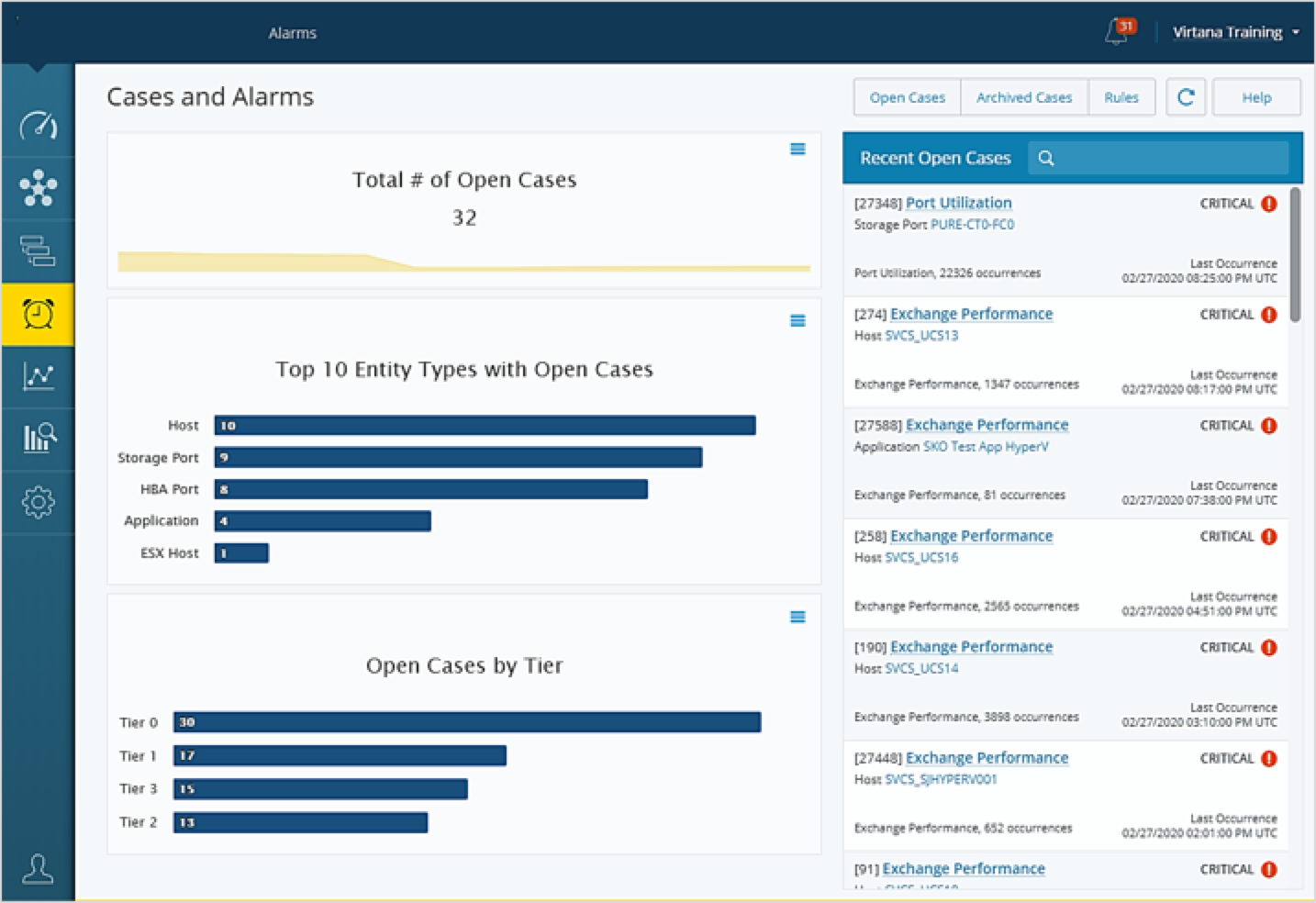Click the Tier 0 bar showing 30

(x=467, y=722)
